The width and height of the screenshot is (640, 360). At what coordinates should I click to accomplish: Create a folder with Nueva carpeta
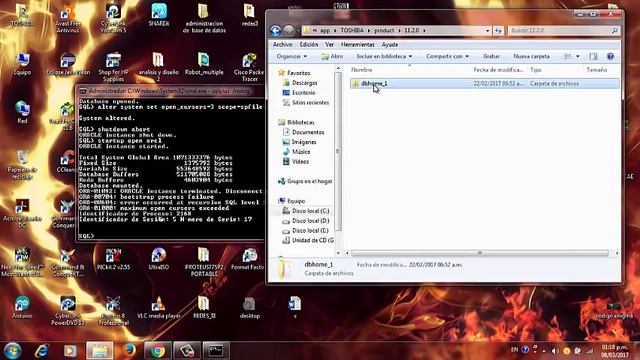tap(531, 56)
